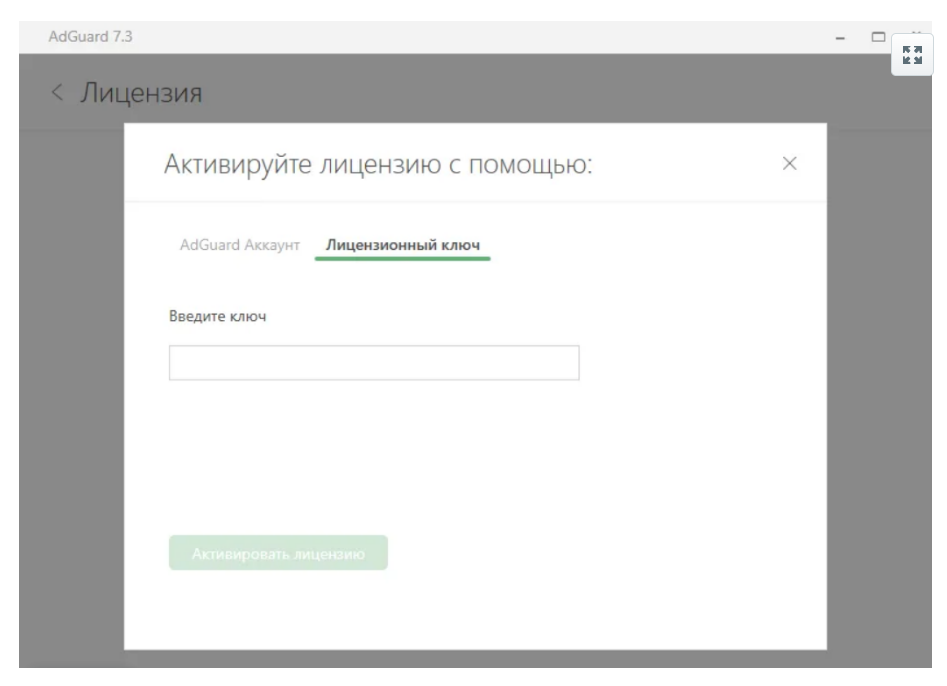Click the Активировать лицензию button

click(x=278, y=553)
